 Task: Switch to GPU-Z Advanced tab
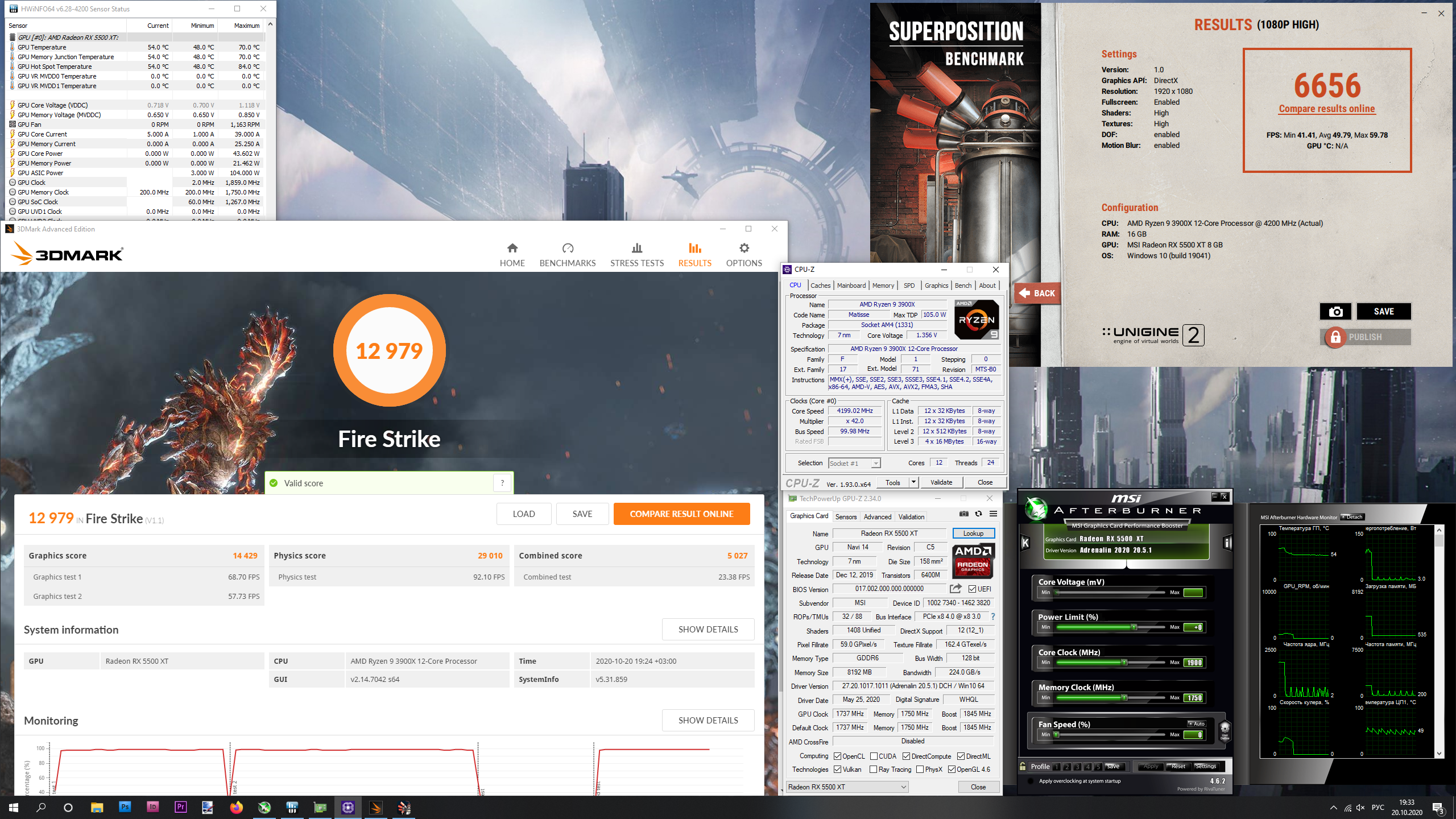pyautogui.click(x=878, y=516)
